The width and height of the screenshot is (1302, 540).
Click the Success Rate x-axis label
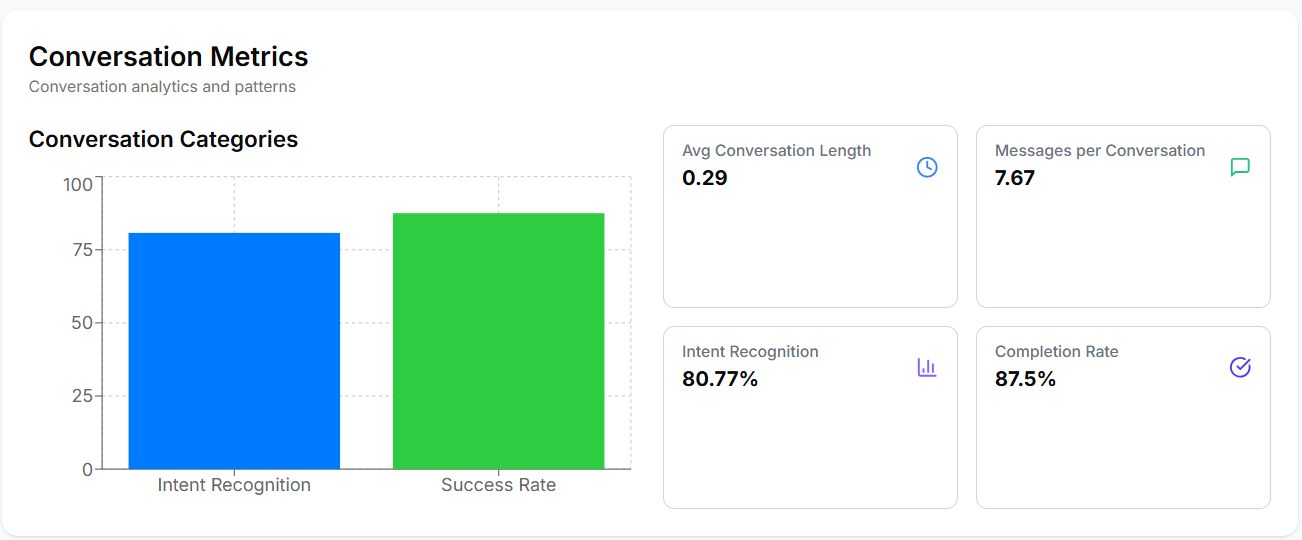pos(498,485)
